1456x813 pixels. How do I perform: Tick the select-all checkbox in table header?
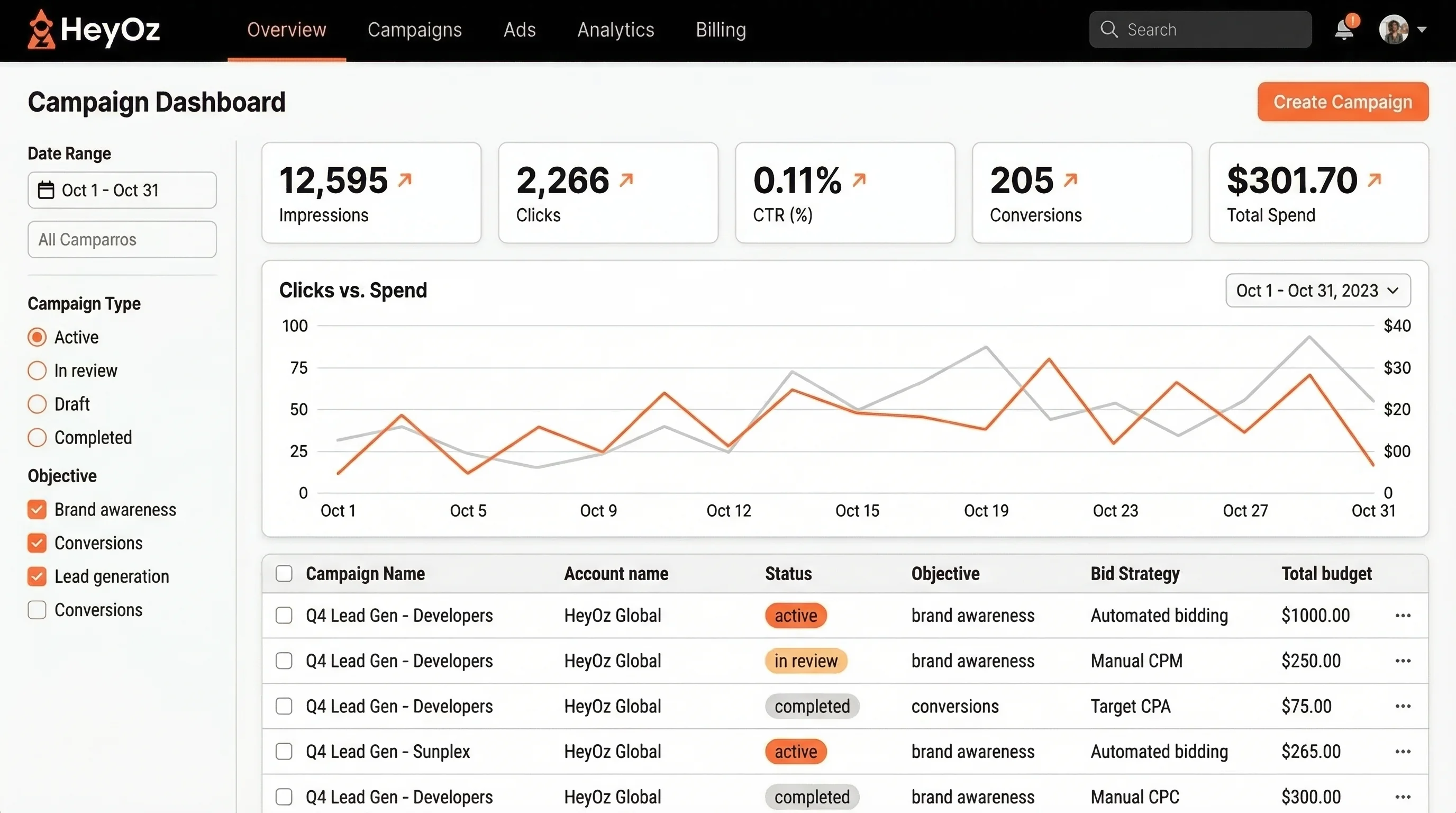284,573
